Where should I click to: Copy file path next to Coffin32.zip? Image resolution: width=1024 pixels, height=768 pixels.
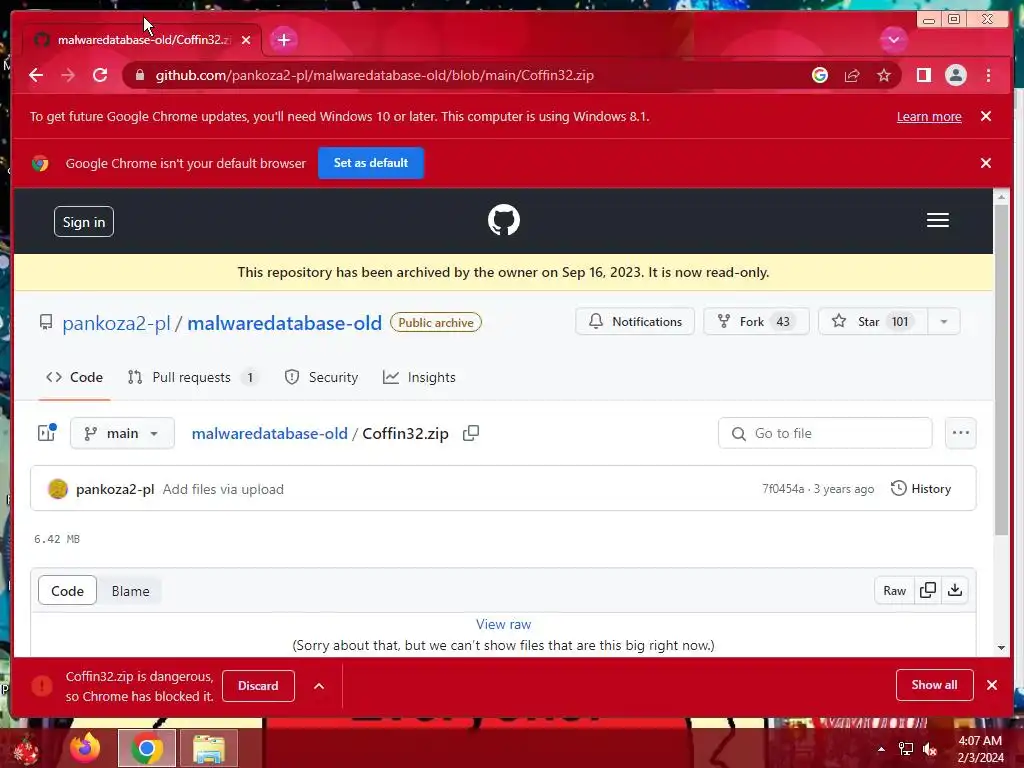471,433
